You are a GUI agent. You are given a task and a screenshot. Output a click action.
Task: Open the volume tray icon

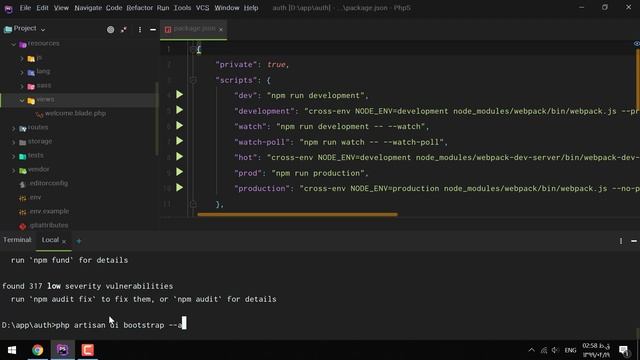point(555,350)
